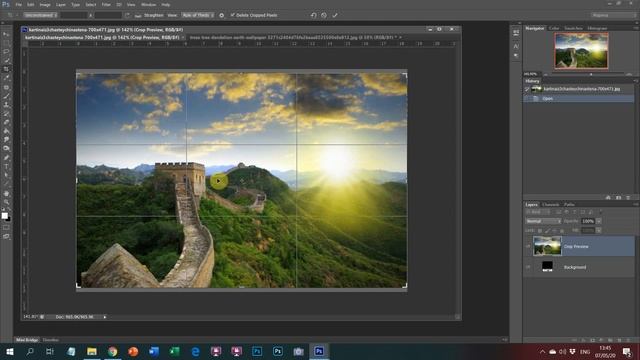Screen dimensions: 640x360
Task: Click the Photoshop Ps logo in the menu bar
Action: pyautogui.click(x=6, y=4)
